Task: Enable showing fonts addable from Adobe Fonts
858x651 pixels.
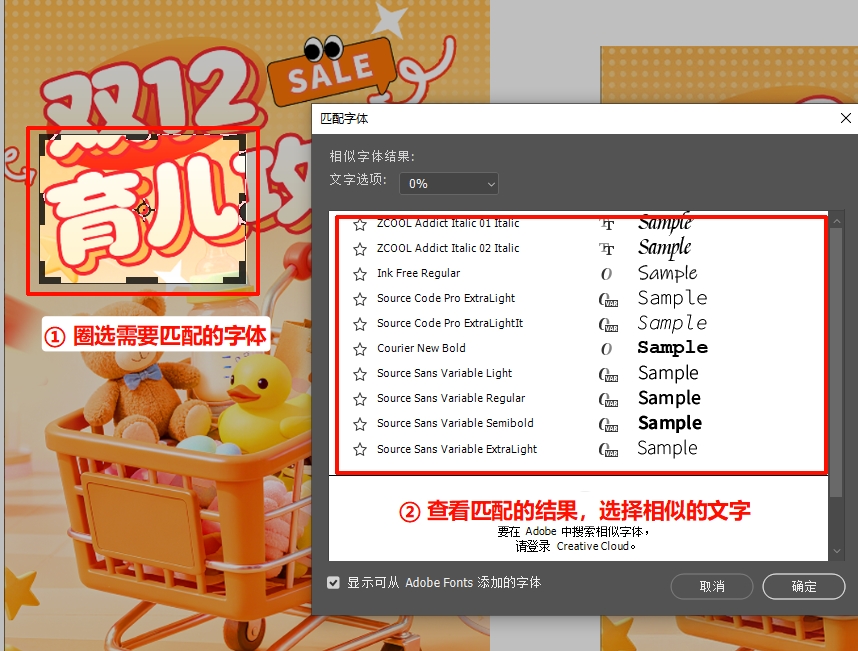Action: 333,581
